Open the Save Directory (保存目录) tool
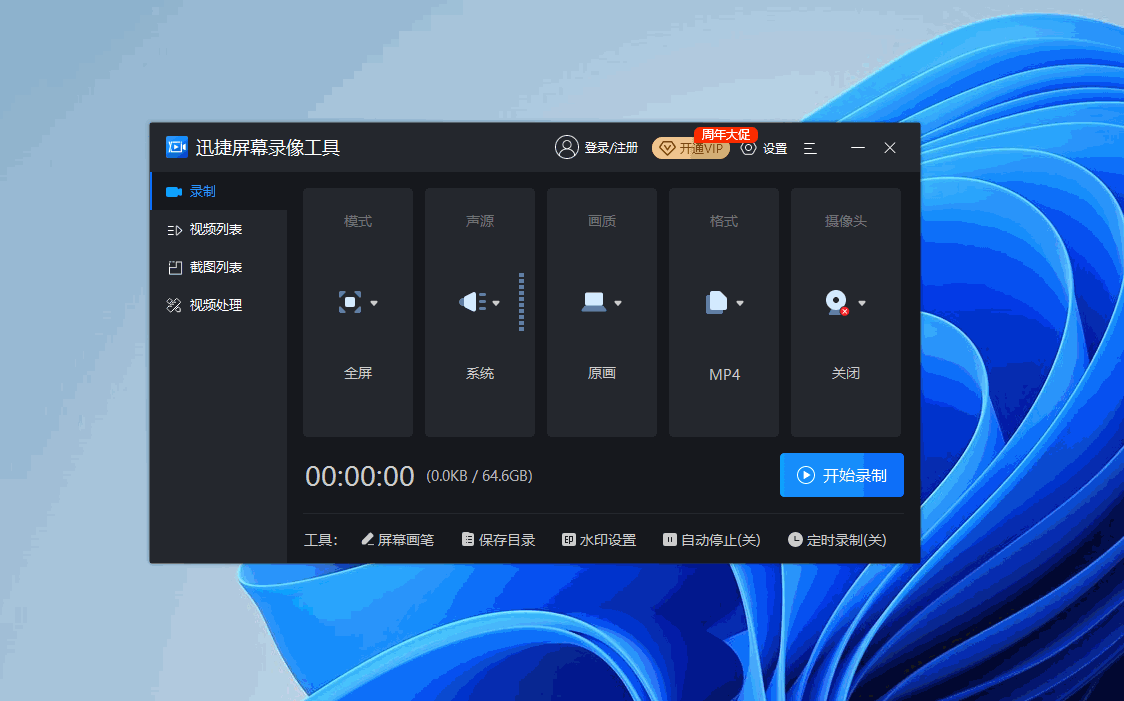The height and width of the screenshot is (701, 1124). 498,540
